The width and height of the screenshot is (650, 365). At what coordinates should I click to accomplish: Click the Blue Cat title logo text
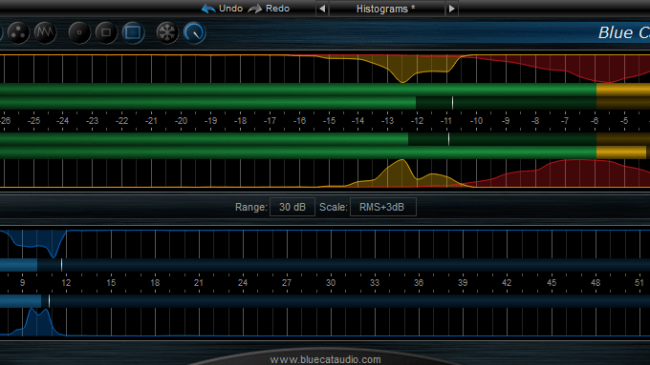click(623, 33)
